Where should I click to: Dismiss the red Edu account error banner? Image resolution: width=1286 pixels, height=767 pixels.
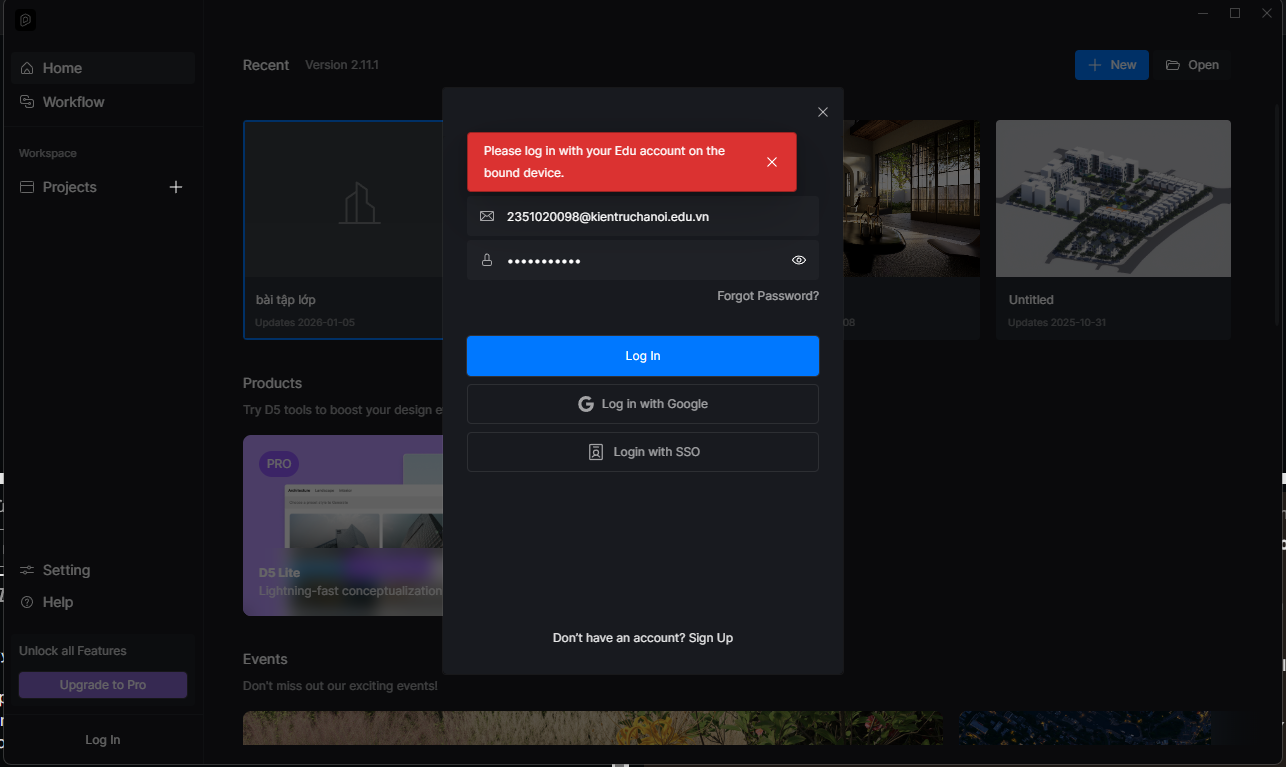coord(771,162)
